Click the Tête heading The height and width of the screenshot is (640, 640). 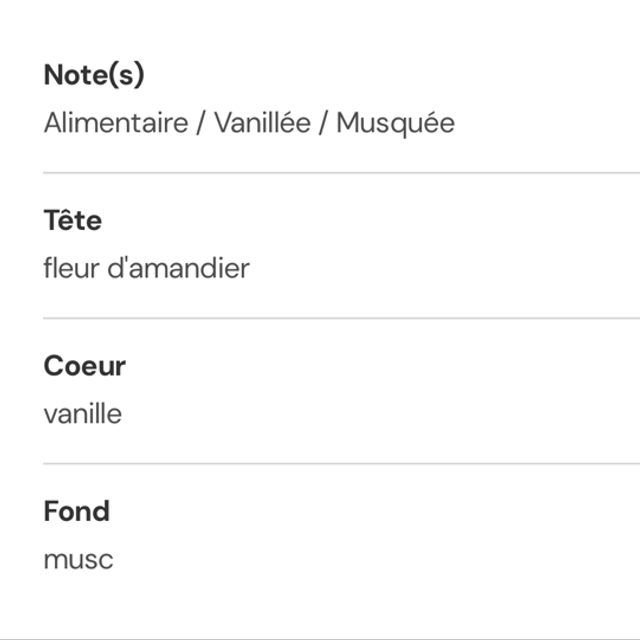tap(73, 220)
